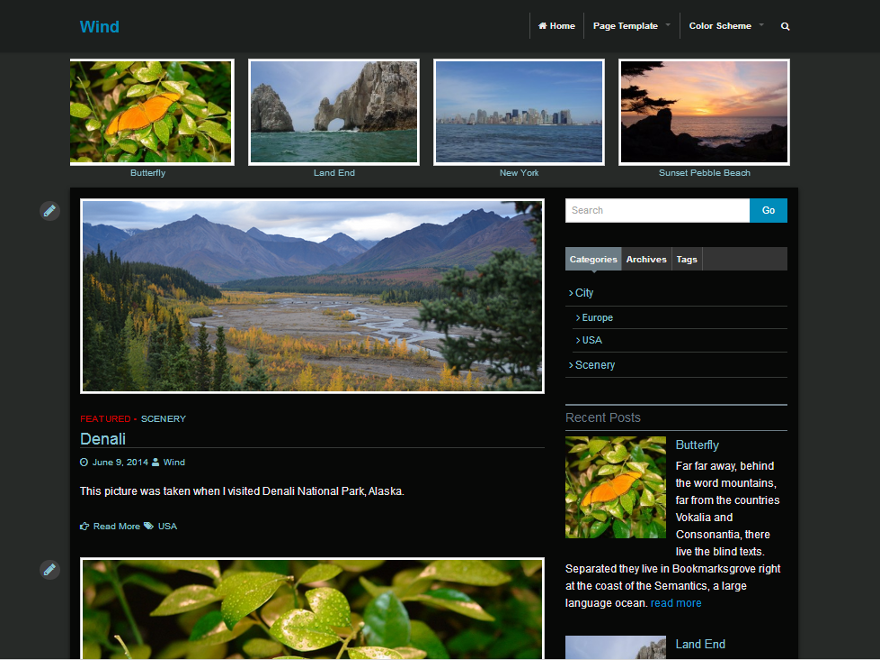Switch to the Archives tab
Screen dimensions: 880x660
pos(646,259)
